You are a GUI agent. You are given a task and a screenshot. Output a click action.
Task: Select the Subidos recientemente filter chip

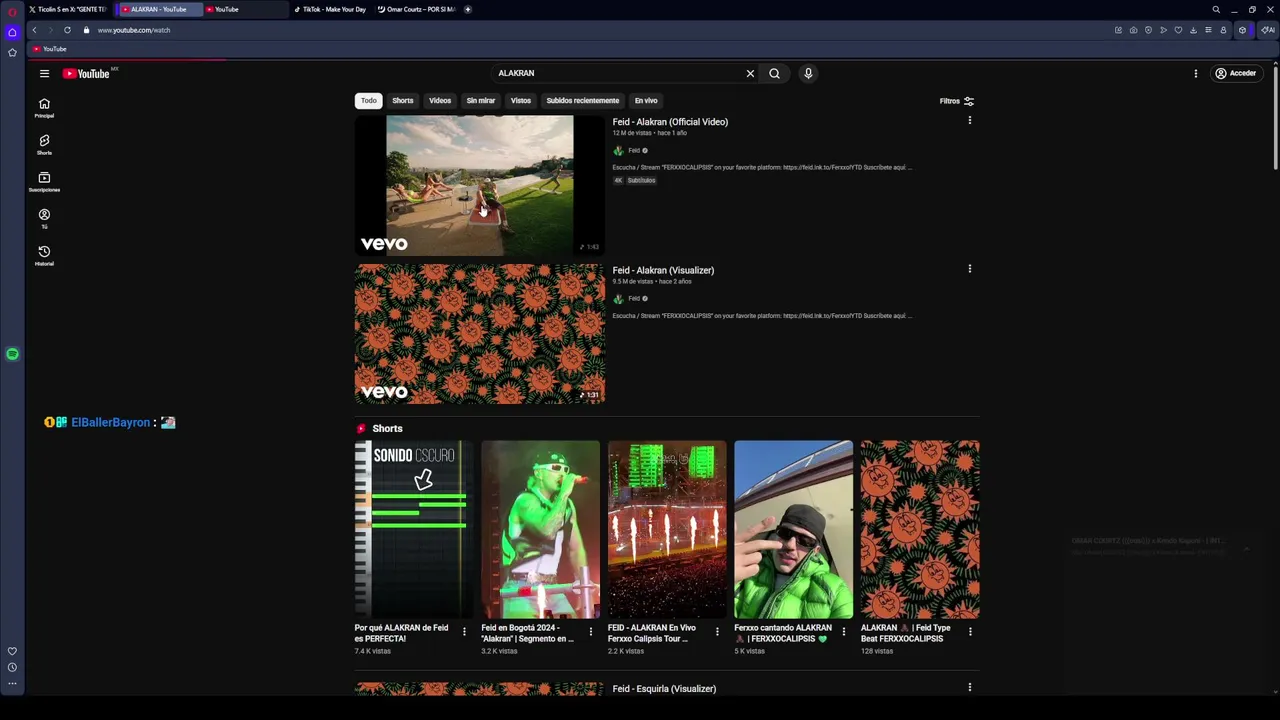pyautogui.click(x=582, y=101)
